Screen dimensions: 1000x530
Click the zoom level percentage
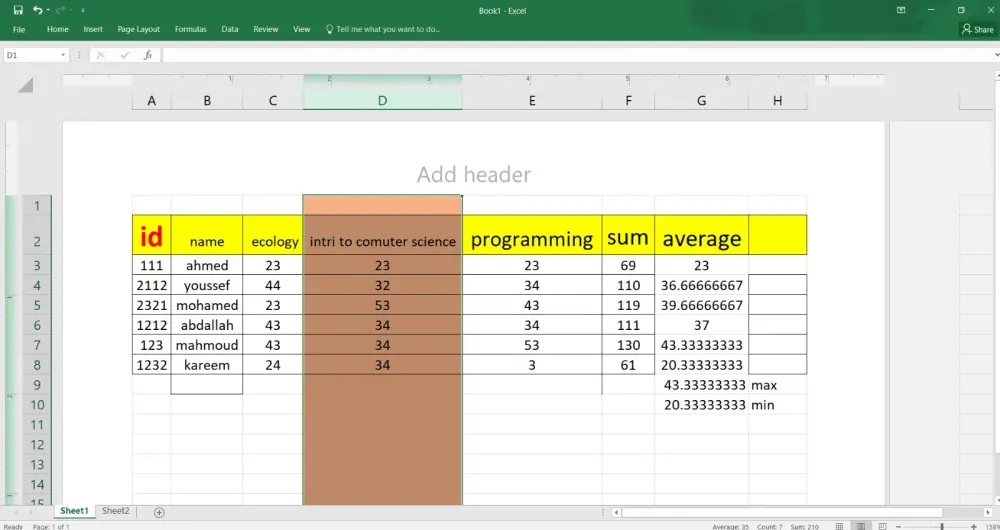pyautogui.click(x=991, y=526)
